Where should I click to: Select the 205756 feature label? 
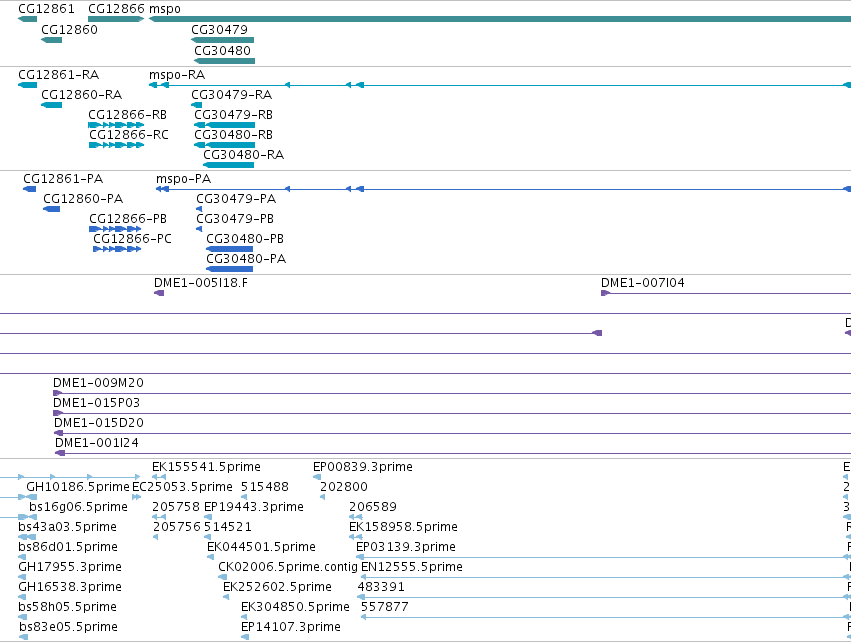point(177,527)
